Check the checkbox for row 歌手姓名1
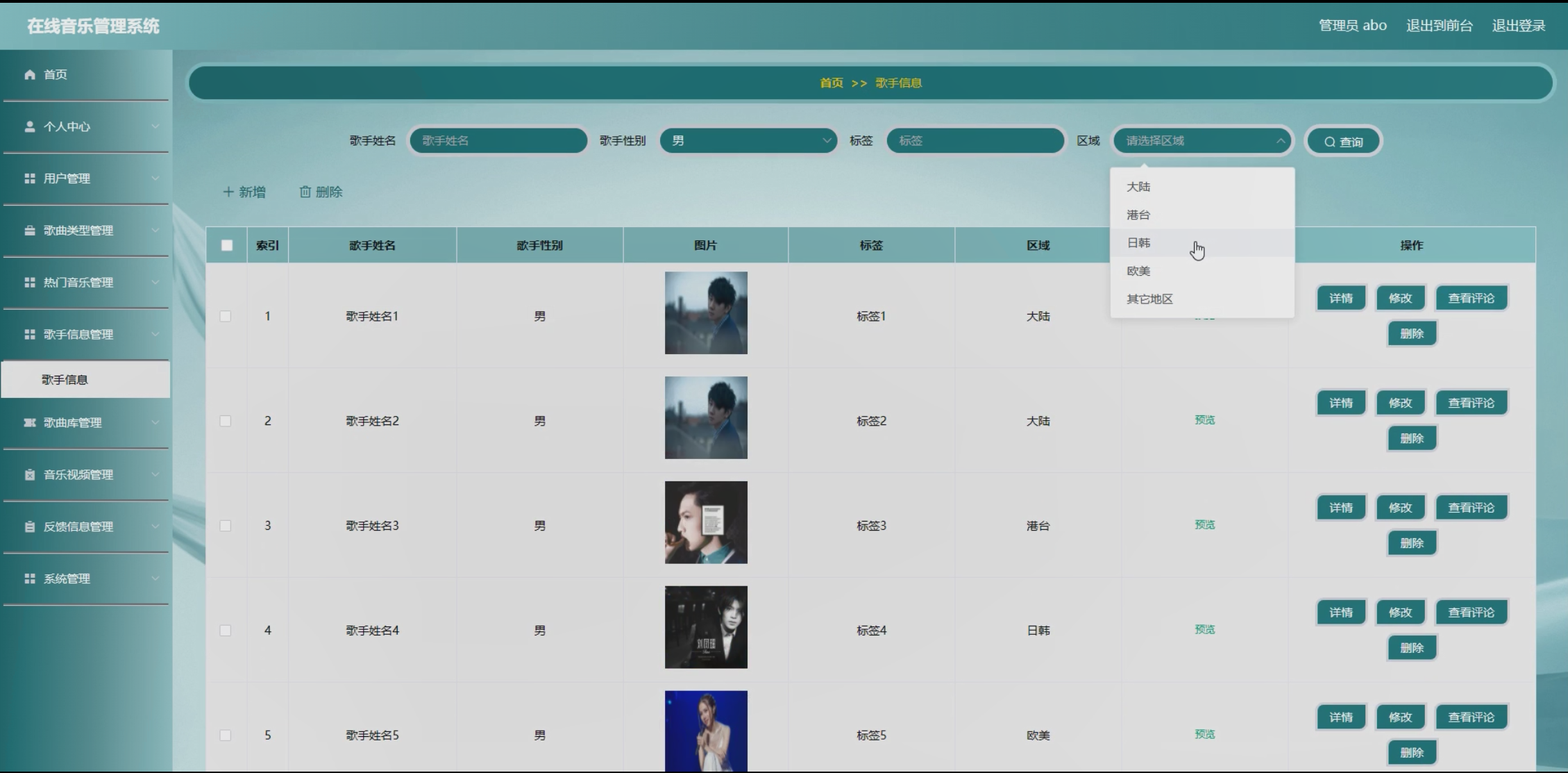Image resolution: width=1568 pixels, height=773 pixels. point(226,316)
